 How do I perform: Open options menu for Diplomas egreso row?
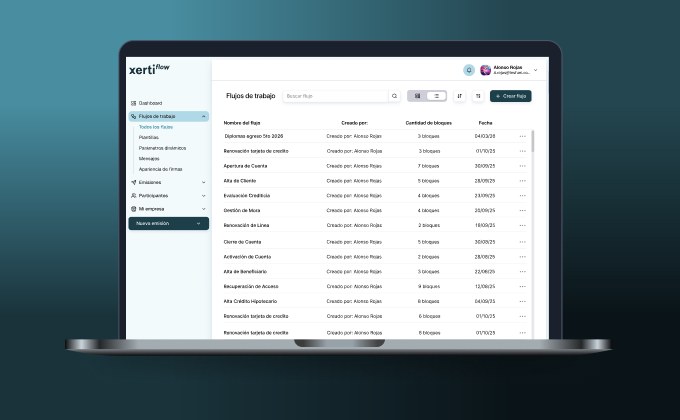tap(523, 136)
